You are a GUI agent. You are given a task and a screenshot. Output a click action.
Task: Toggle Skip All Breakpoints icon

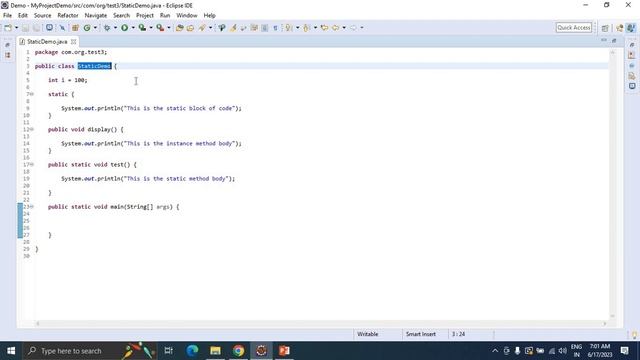coord(62,28)
